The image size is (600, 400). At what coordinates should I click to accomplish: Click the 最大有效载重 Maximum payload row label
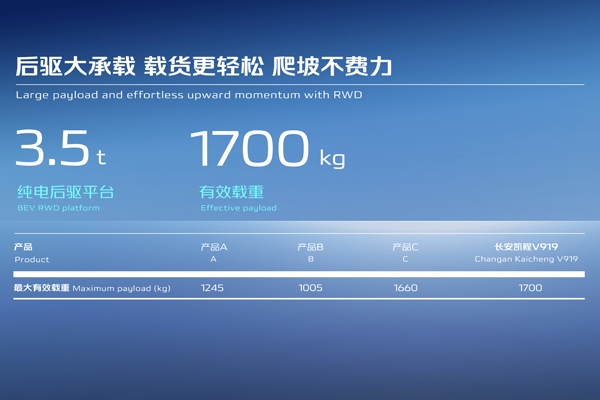[92, 288]
